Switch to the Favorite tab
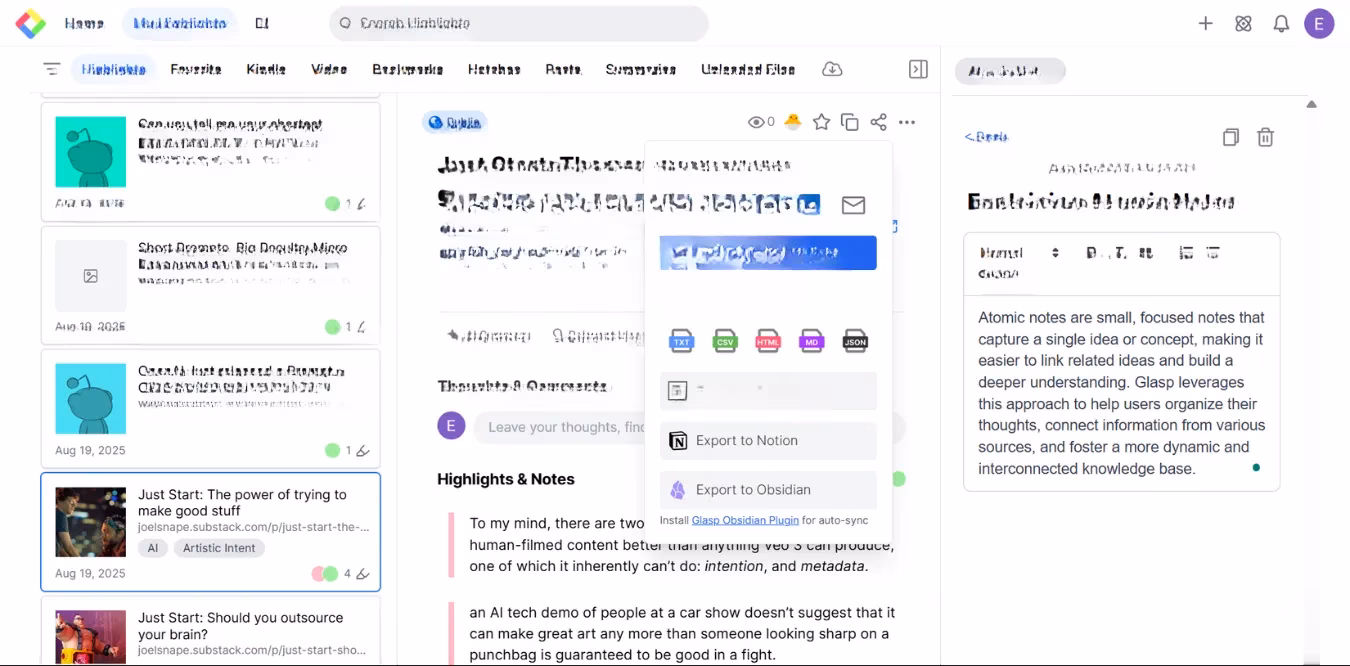Viewport: 1350px width, 666px height. (x=196, y=69)
